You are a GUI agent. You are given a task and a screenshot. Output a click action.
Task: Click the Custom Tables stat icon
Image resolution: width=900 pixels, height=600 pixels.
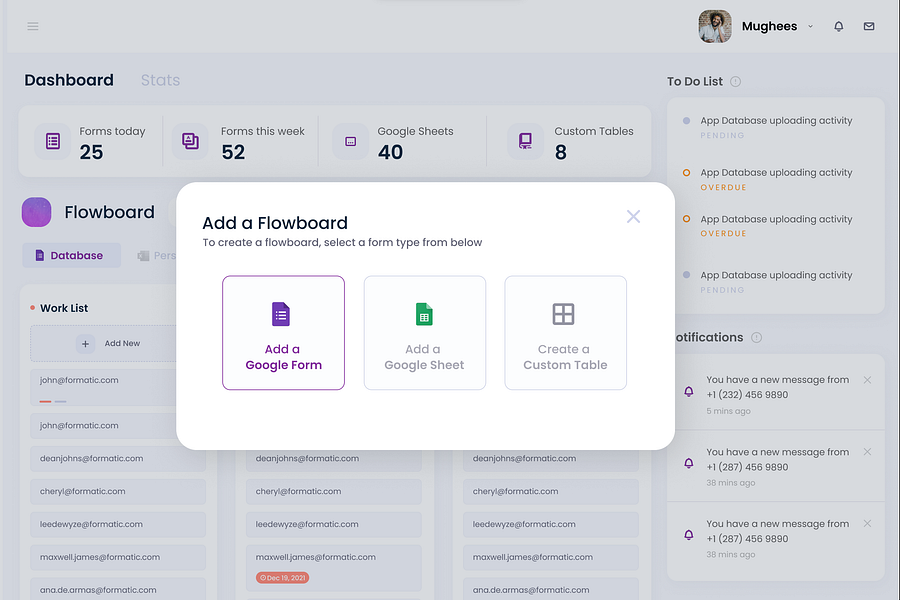click(x=525, y=141)
